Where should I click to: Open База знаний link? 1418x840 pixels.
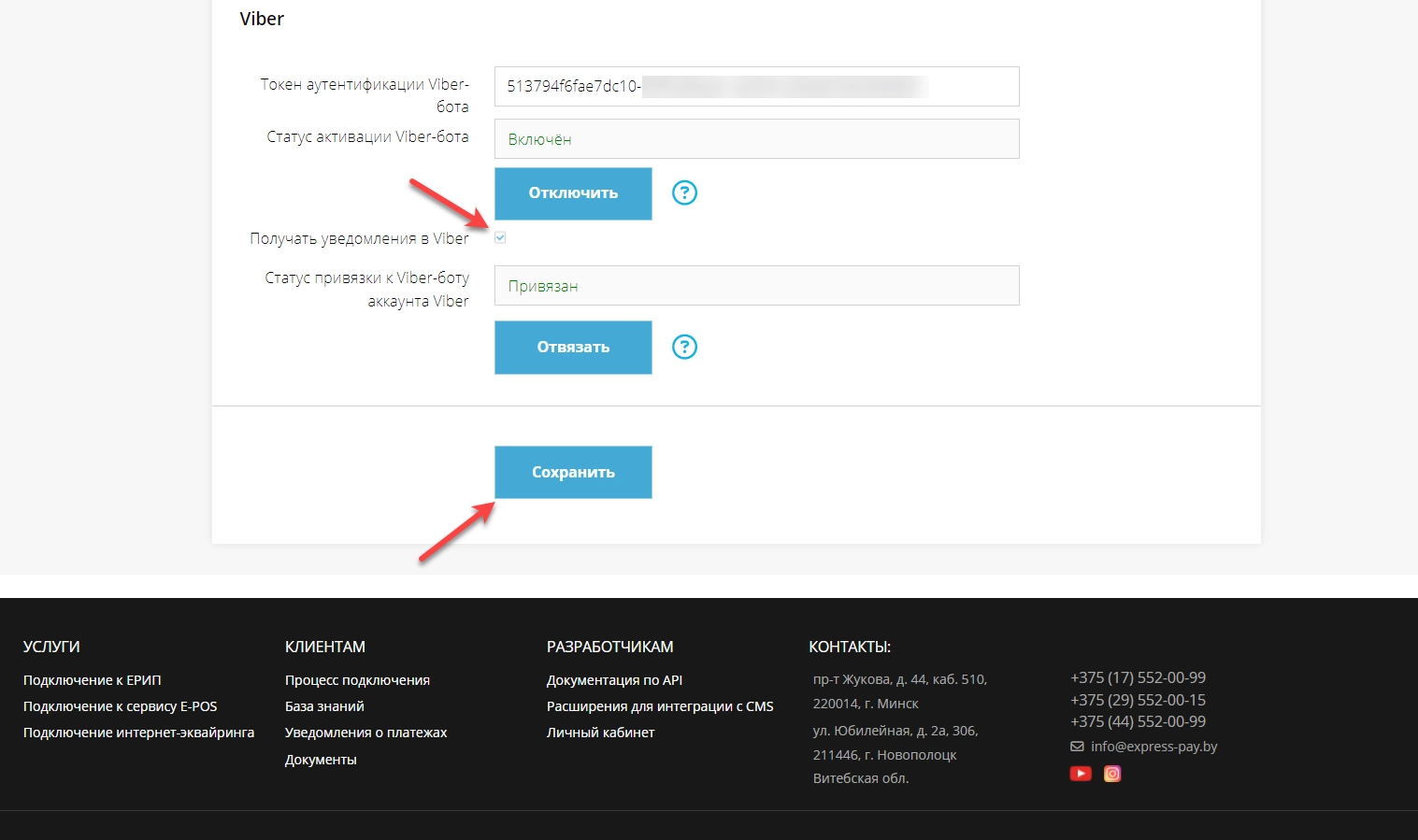324,706
